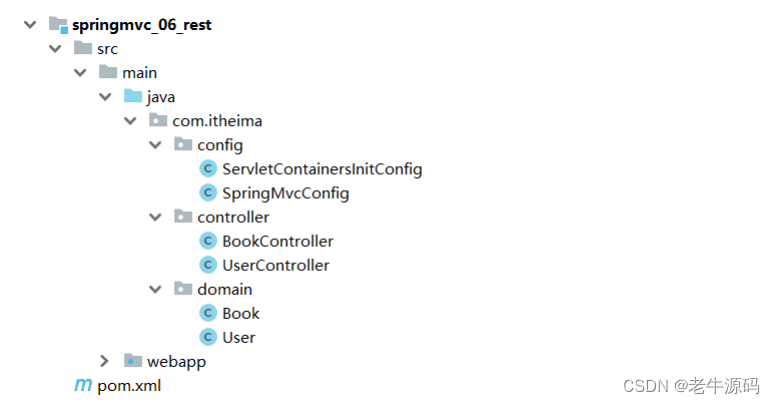Image resolution: width=775 pixels, height=404 pixels.
Task: Click the SpringMvcConfig class icon
Action: (208, 193)
